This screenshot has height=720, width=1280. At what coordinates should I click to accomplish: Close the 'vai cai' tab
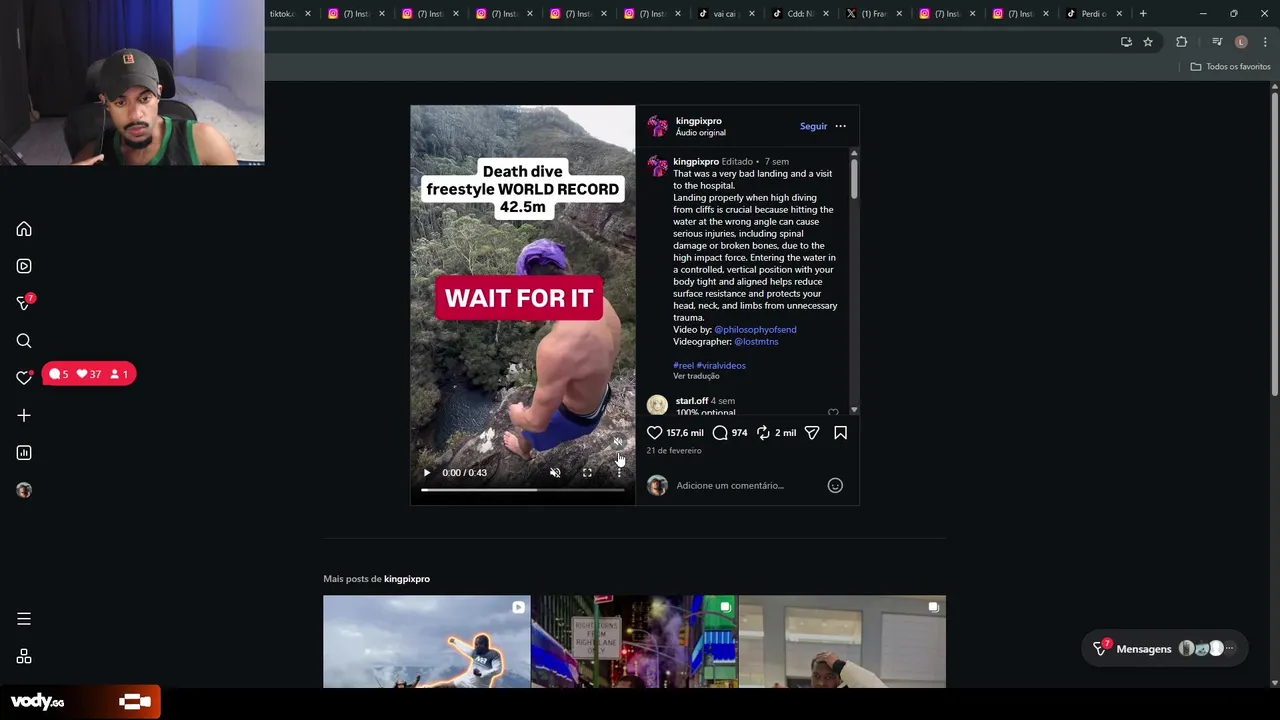click(751, 14)
